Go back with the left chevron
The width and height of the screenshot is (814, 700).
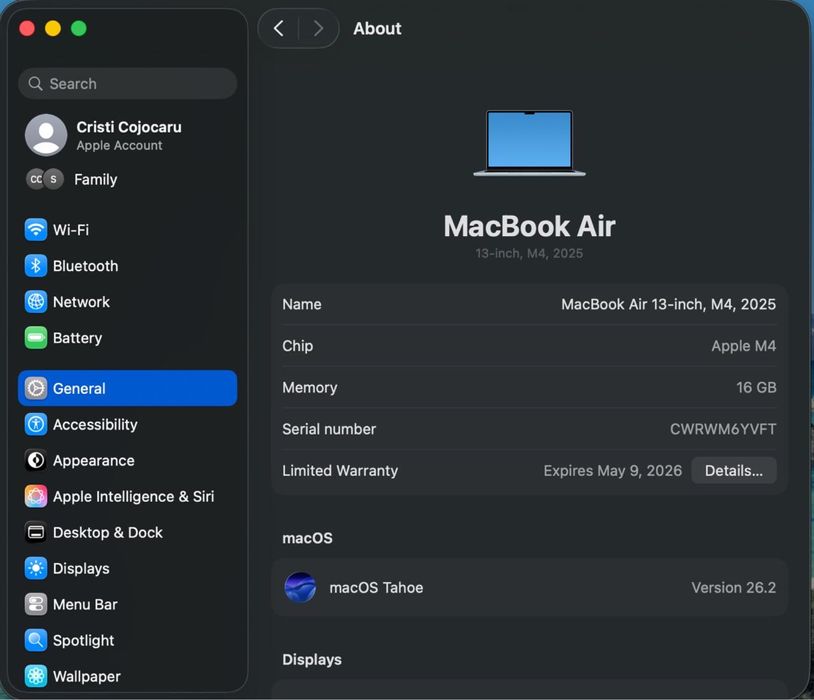click(x=279, y=29)
